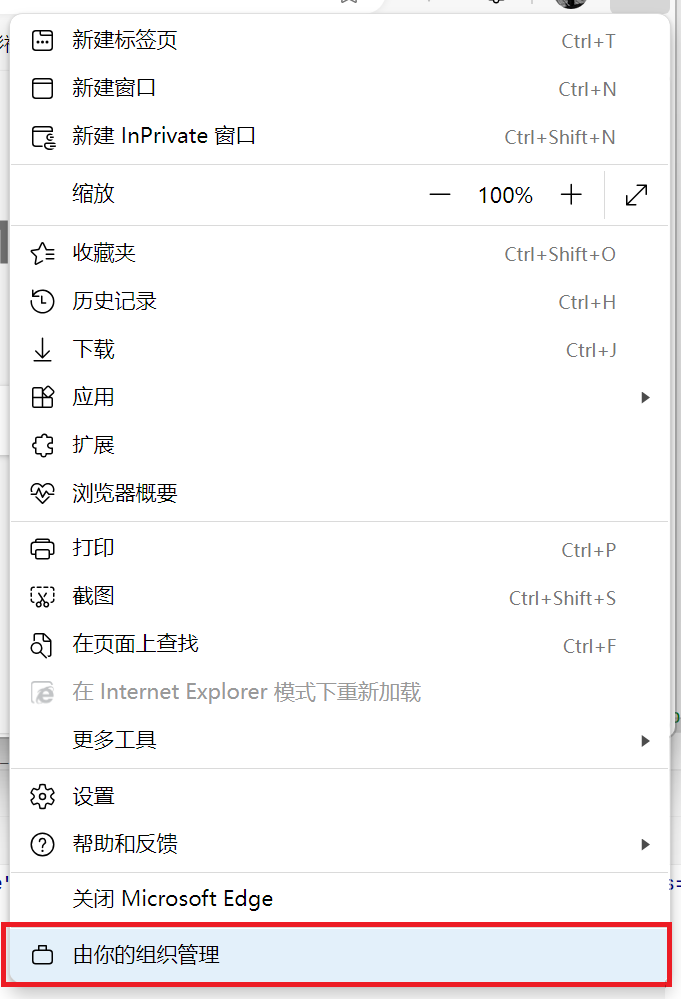The height and width of the screenshot is (999, 681).
Task: Click the 在页面上查找 magnifier icon
Action: coord(42,645)
